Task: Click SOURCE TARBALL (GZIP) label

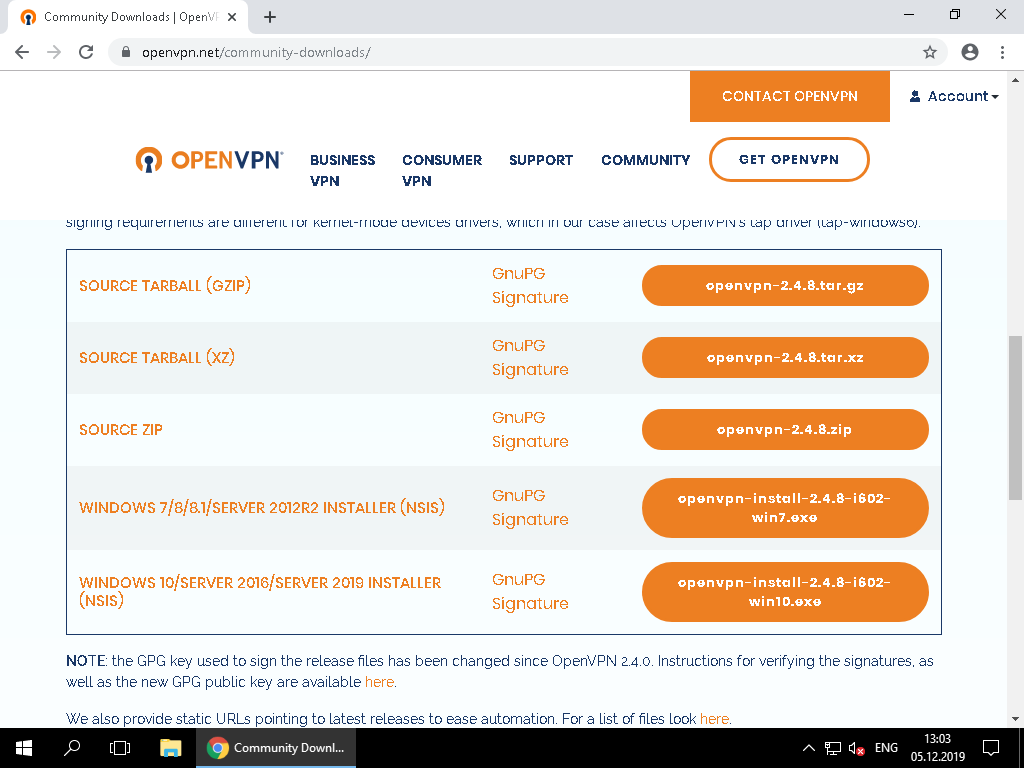Action: [x=165, y=285]
